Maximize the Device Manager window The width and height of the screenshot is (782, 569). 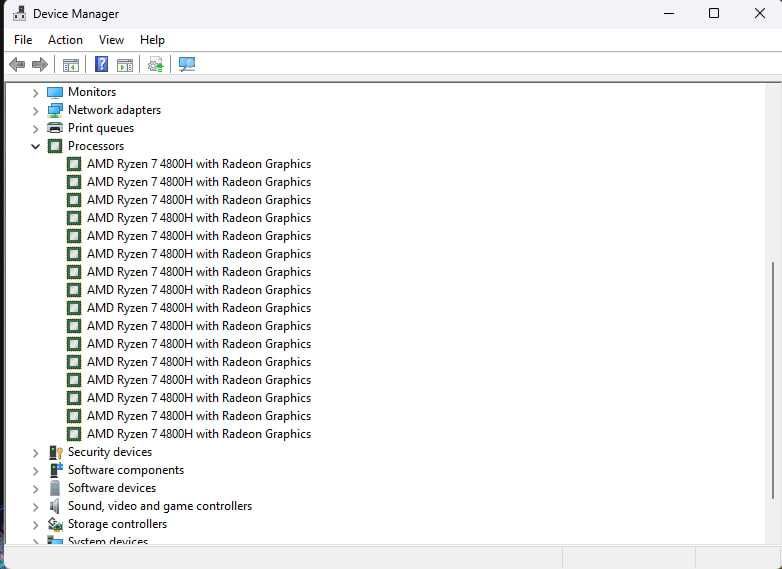tap(714, 13)
